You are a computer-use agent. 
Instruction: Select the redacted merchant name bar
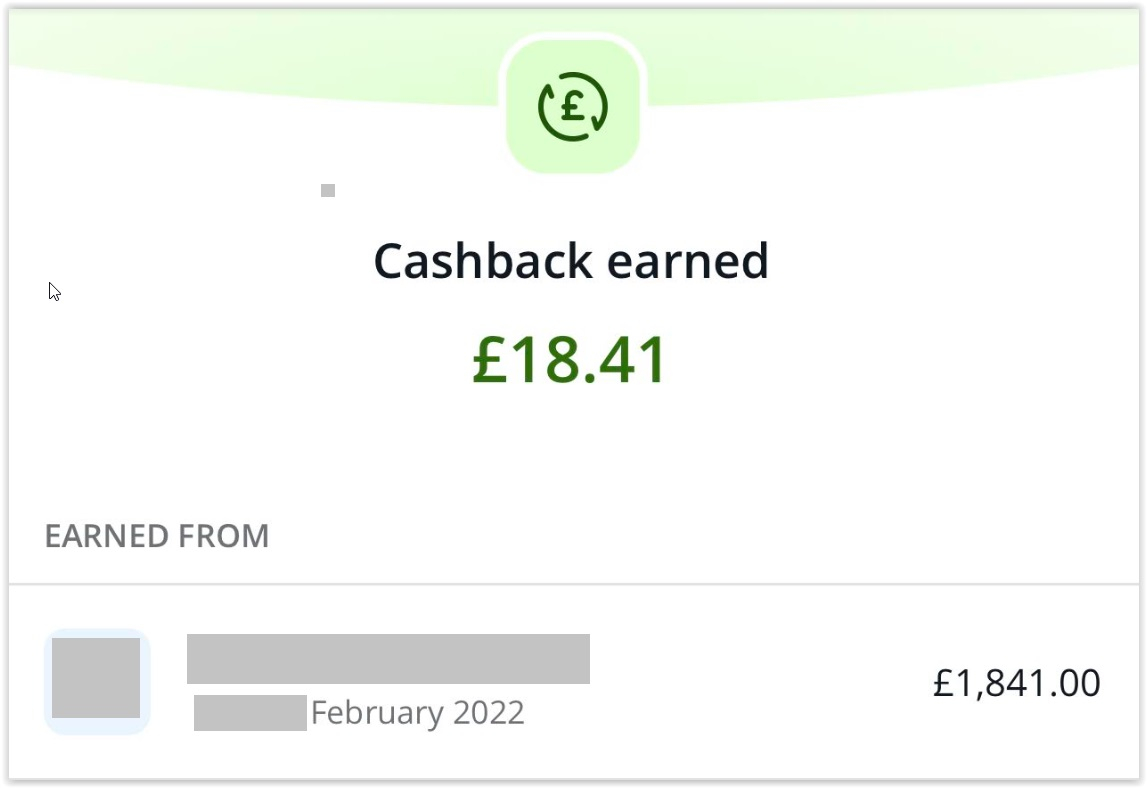(x=388, y=659)
